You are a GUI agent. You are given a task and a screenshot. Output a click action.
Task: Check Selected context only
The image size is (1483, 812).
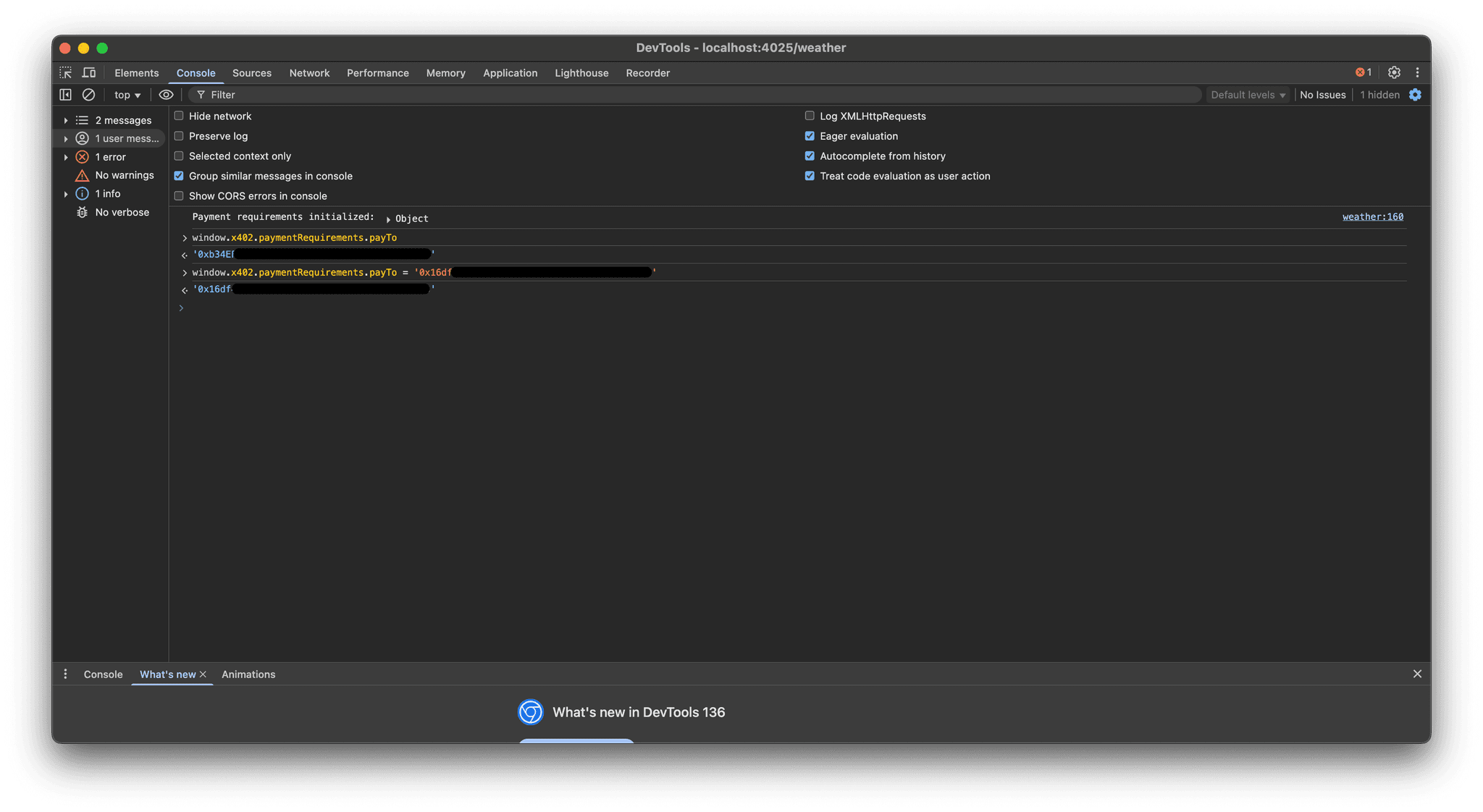[179, 156]
